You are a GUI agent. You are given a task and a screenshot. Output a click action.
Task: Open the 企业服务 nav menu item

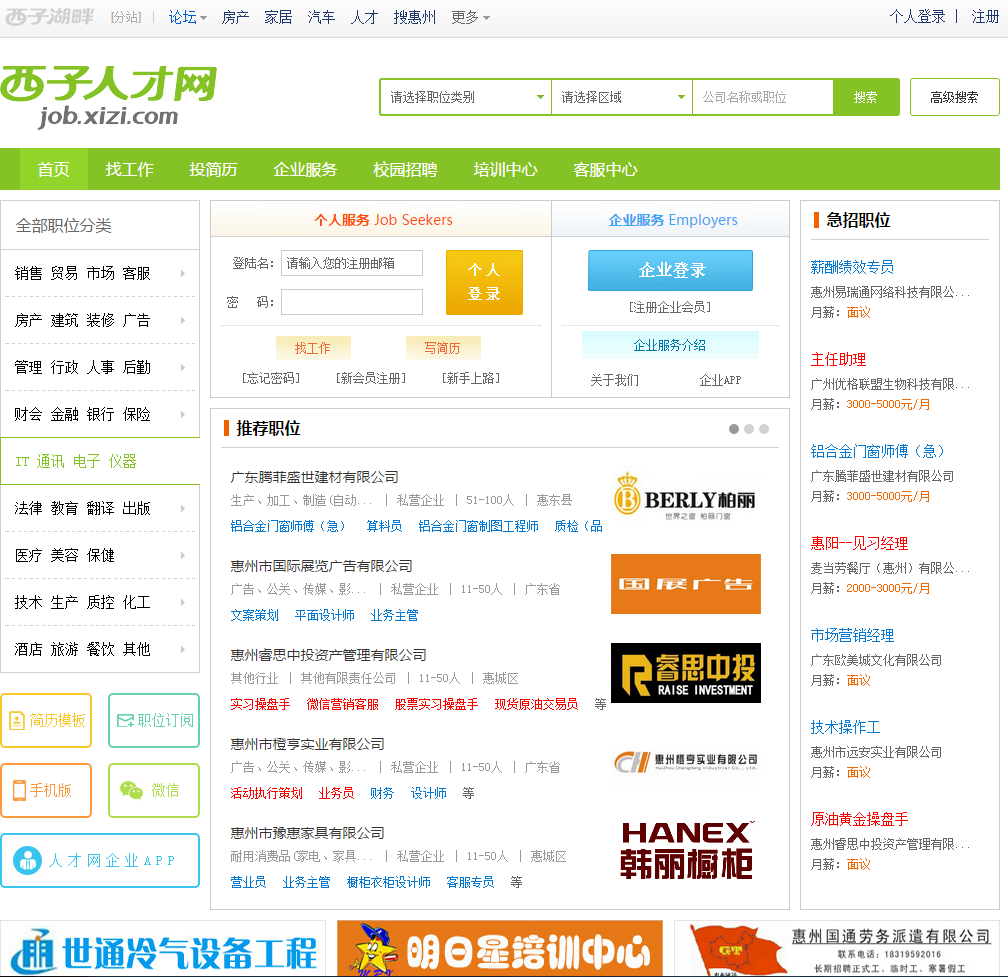click(305, 169)
